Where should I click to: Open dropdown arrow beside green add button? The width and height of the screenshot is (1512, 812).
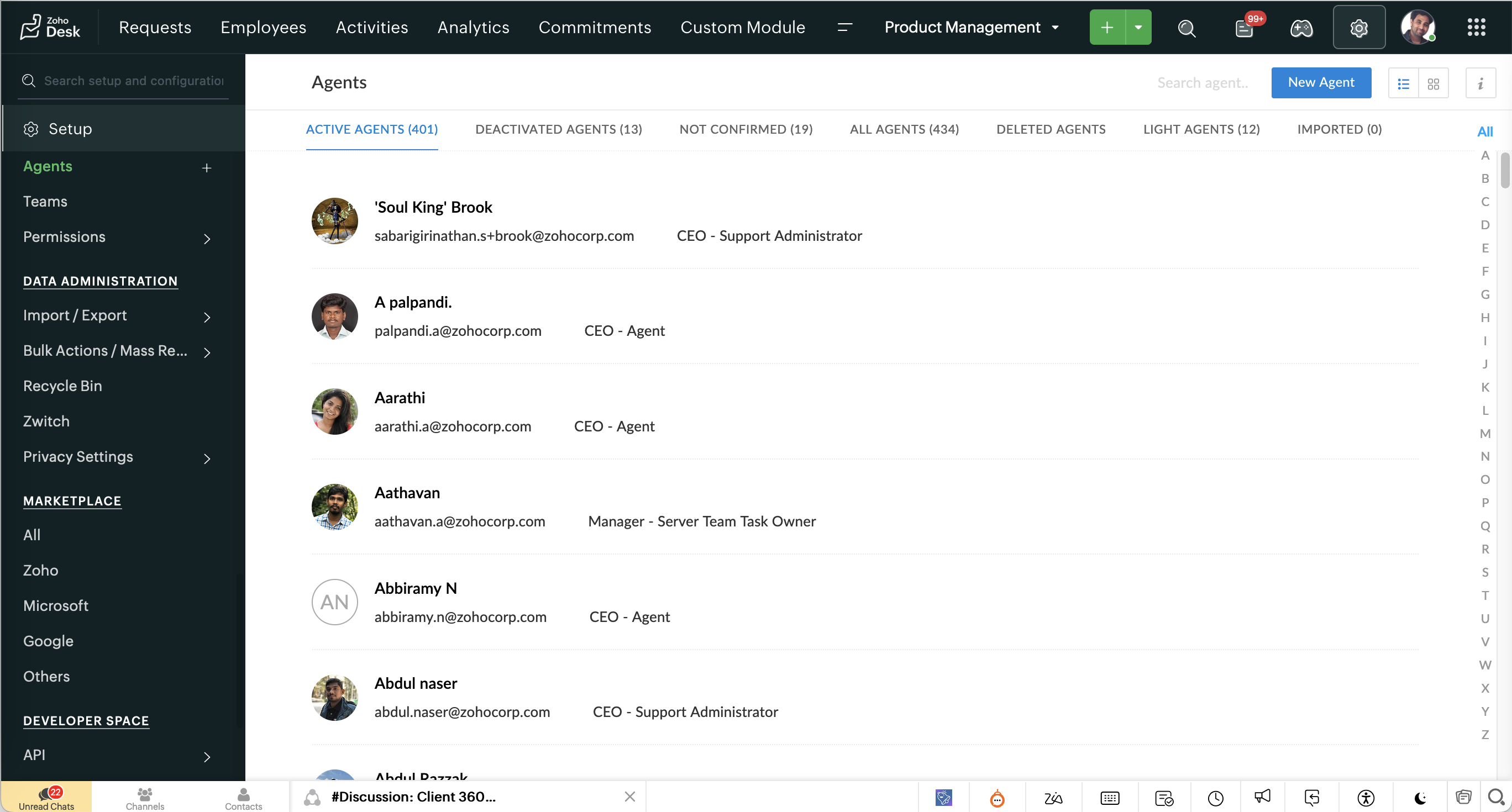coord(1138,28)
